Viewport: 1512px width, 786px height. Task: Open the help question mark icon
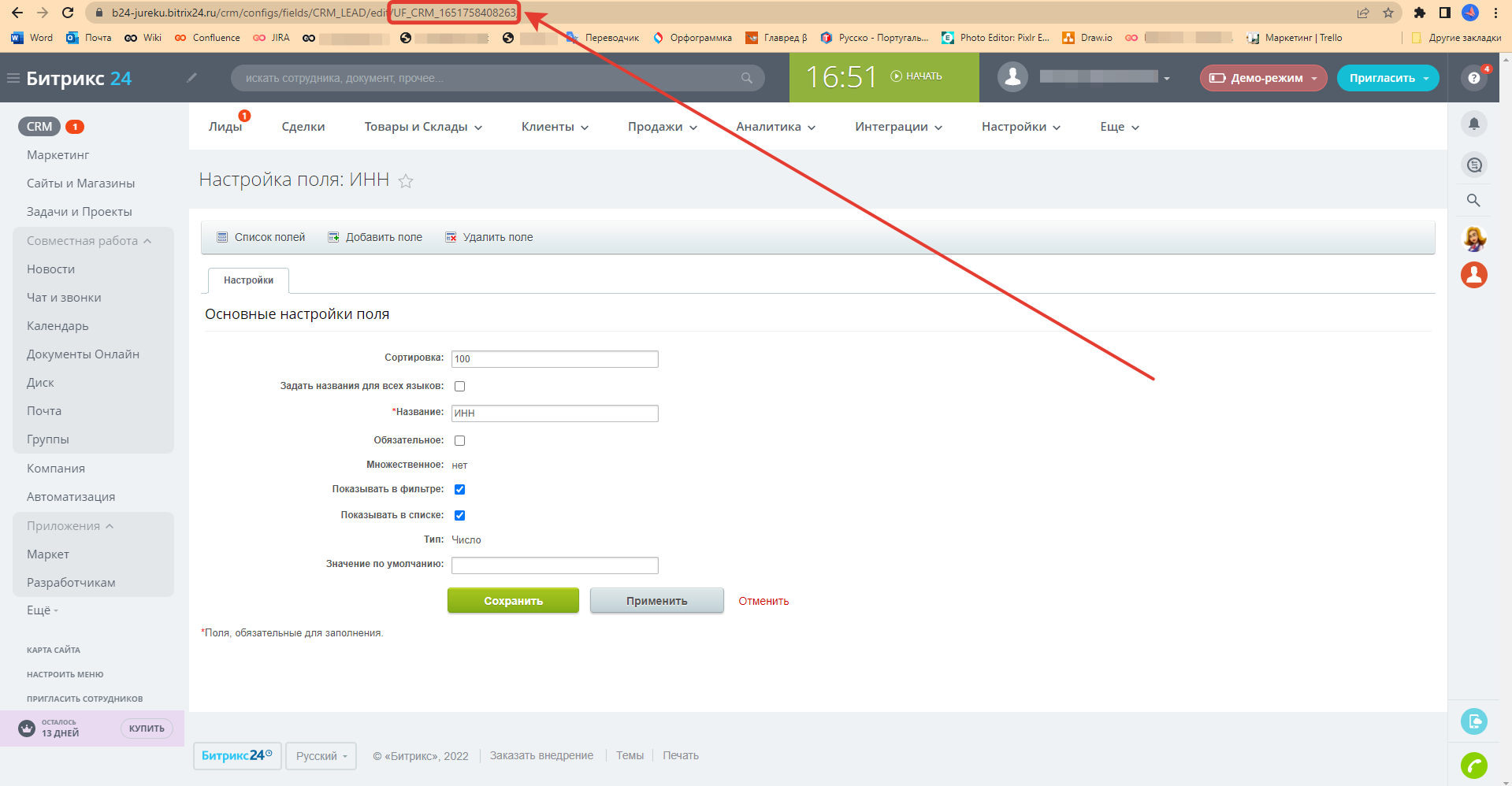(1473, 78)
